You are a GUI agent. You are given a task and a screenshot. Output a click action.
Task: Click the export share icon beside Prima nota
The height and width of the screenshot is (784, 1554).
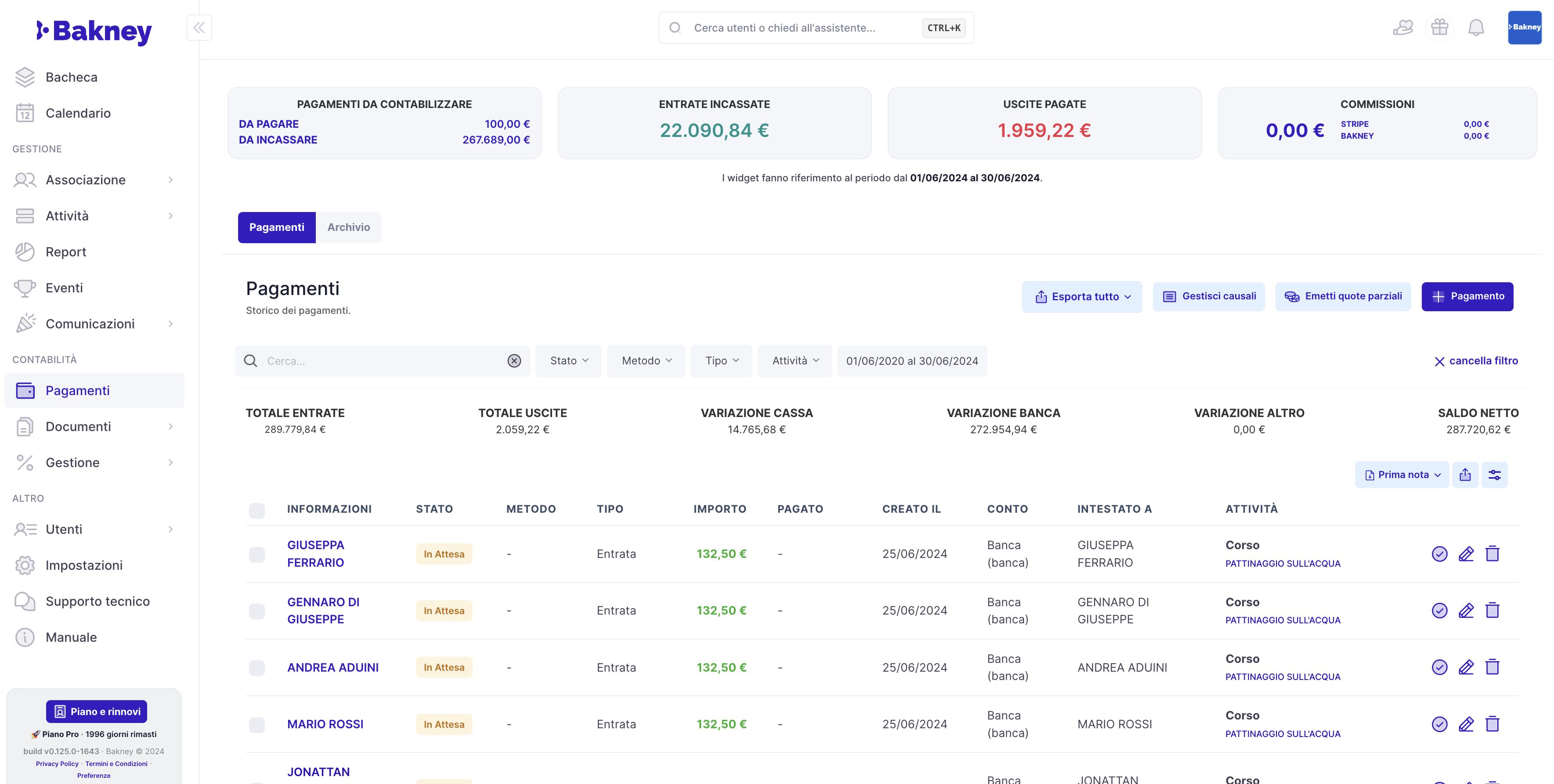1465,475
